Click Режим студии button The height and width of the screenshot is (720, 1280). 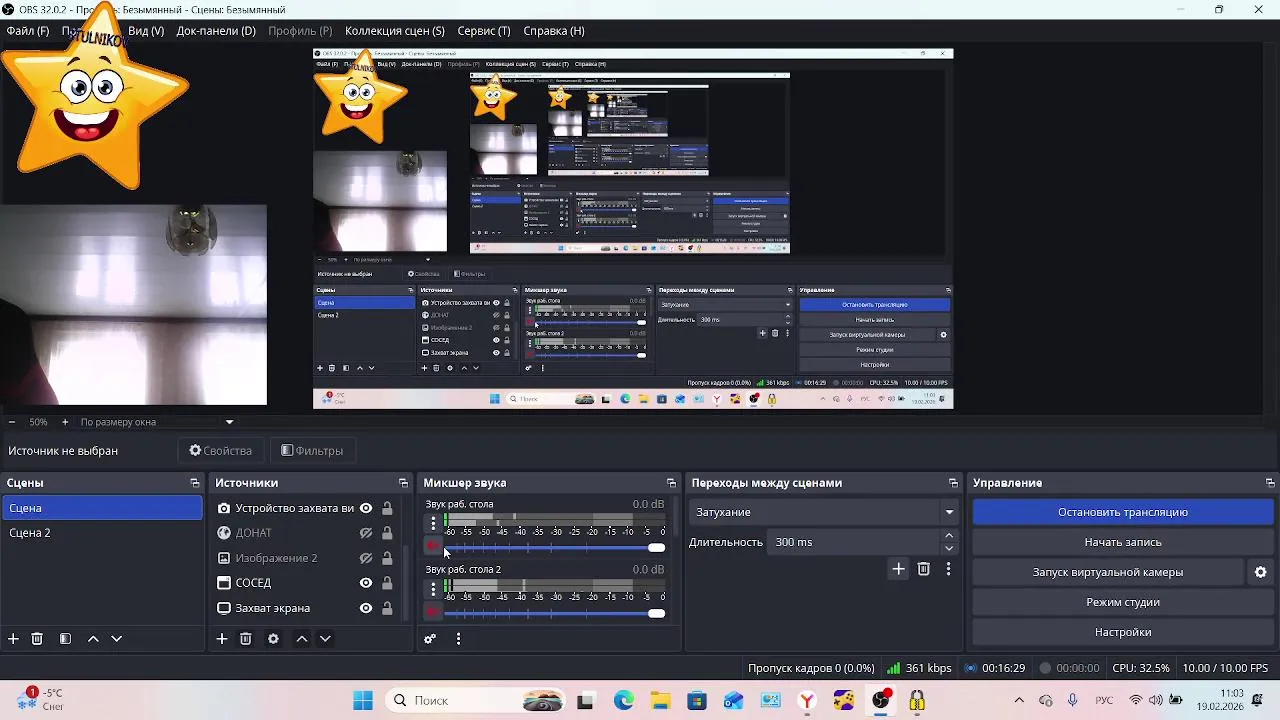point(1122,602)
